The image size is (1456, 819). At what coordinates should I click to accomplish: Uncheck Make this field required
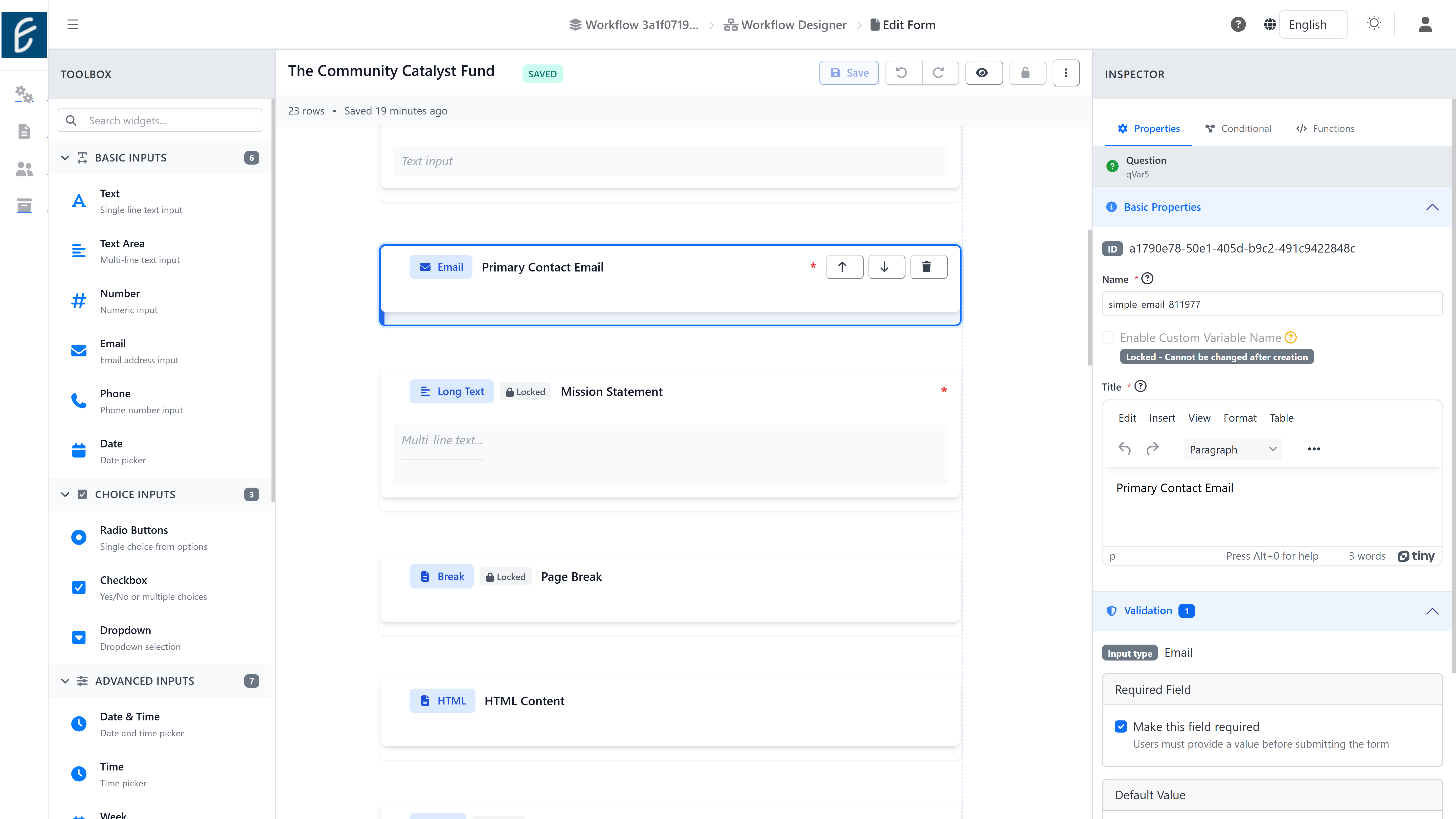(1121, 726)
